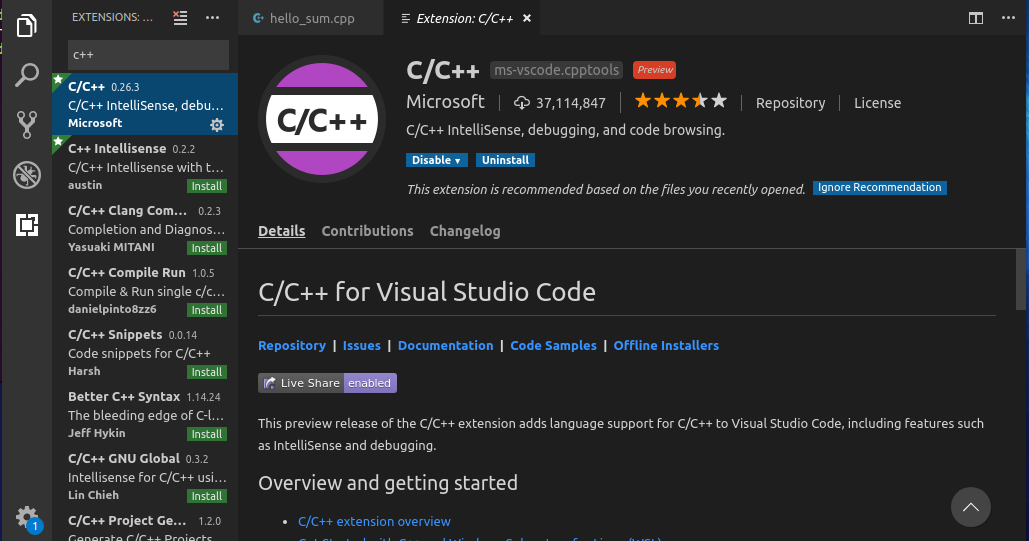Open the Details tab
Viewport: 1029px width, 541px height.
(282, 231)
